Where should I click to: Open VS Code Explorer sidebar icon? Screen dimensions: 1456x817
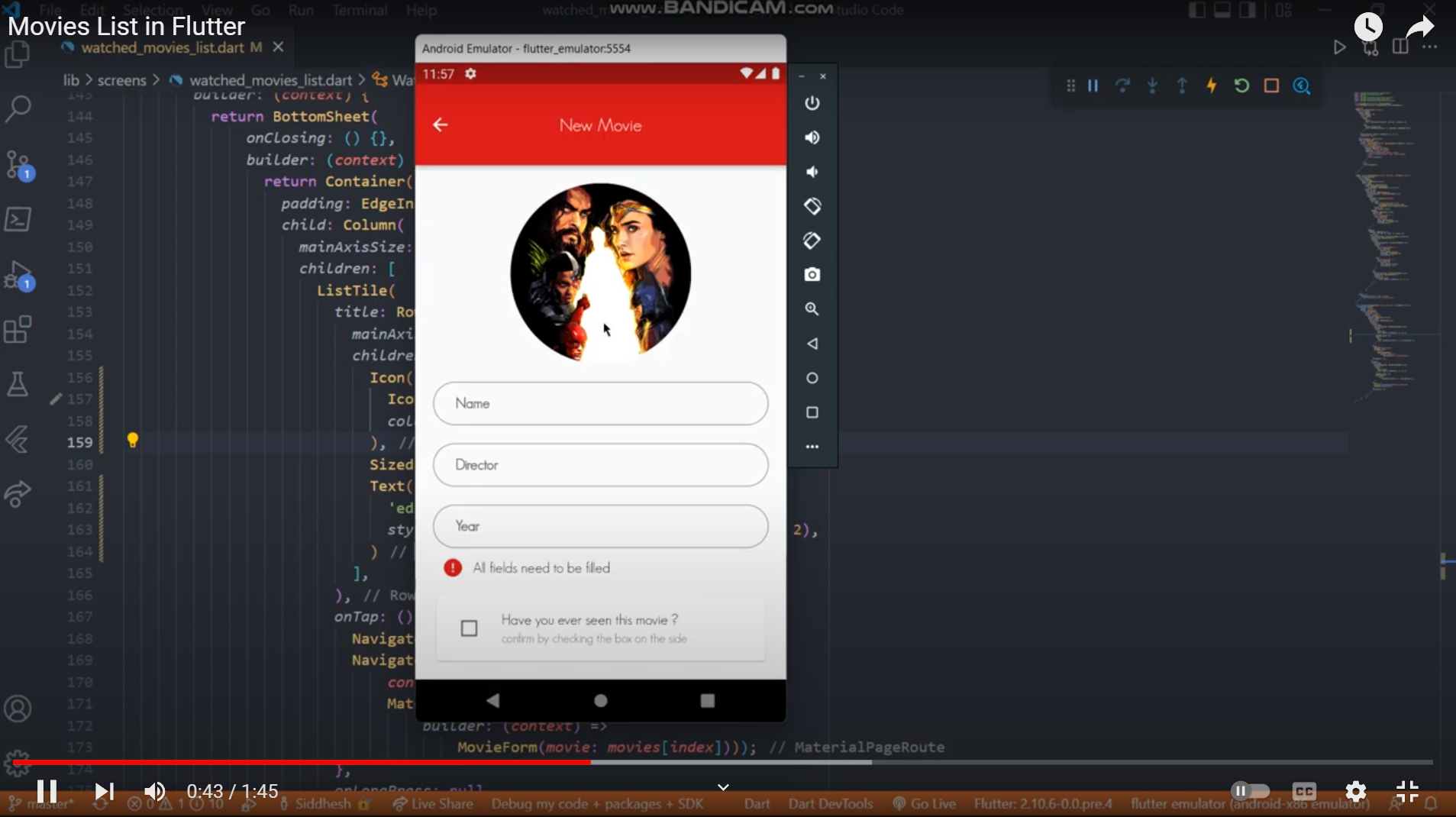click(17, 55)
